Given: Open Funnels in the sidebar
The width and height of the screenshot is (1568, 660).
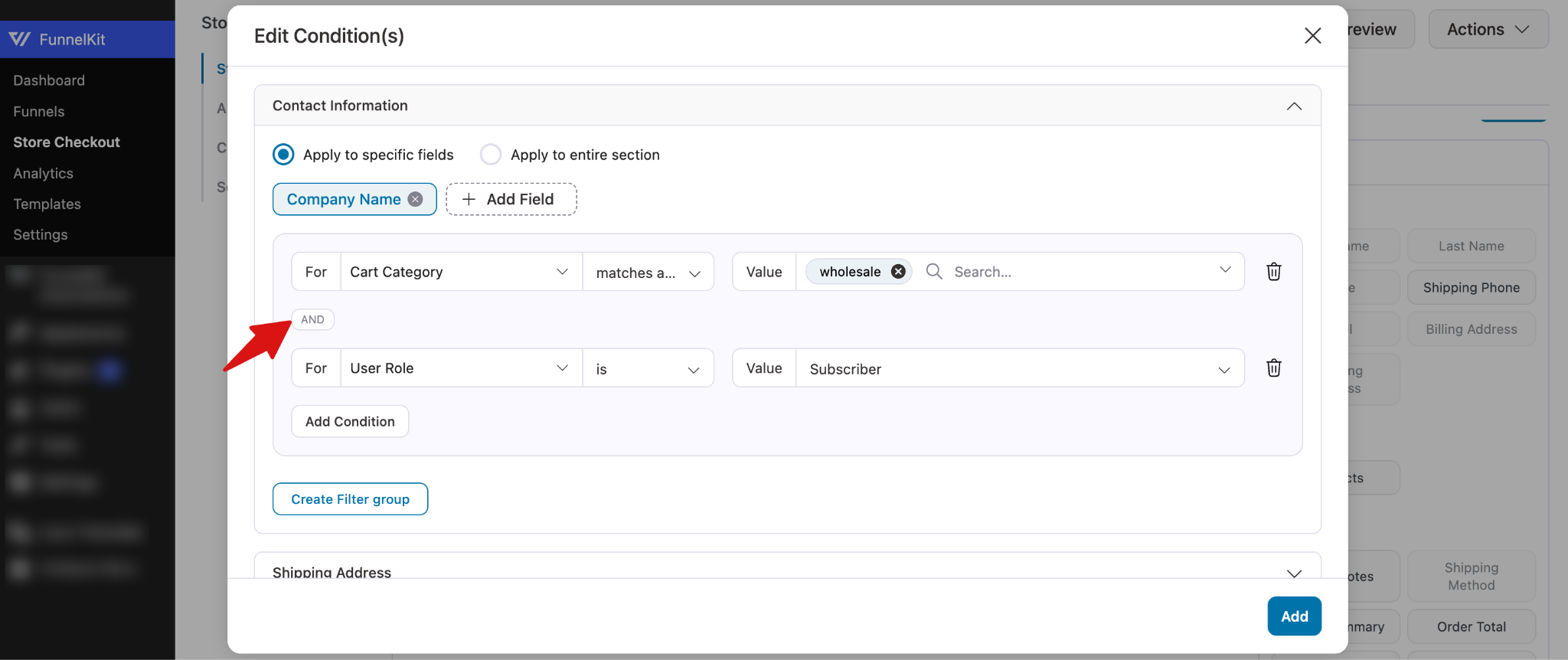Looking at the screenshot, I should pos(39,112).
